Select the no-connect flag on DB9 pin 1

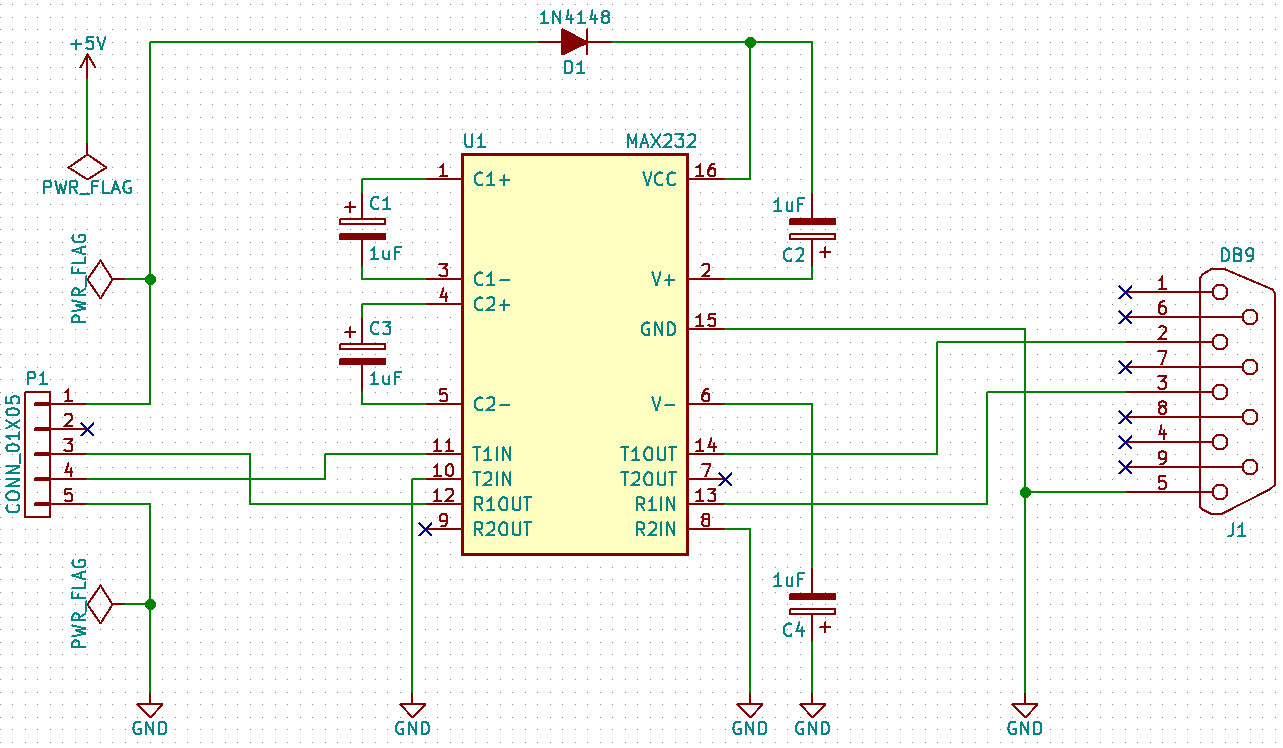[x=1125, y=292]
